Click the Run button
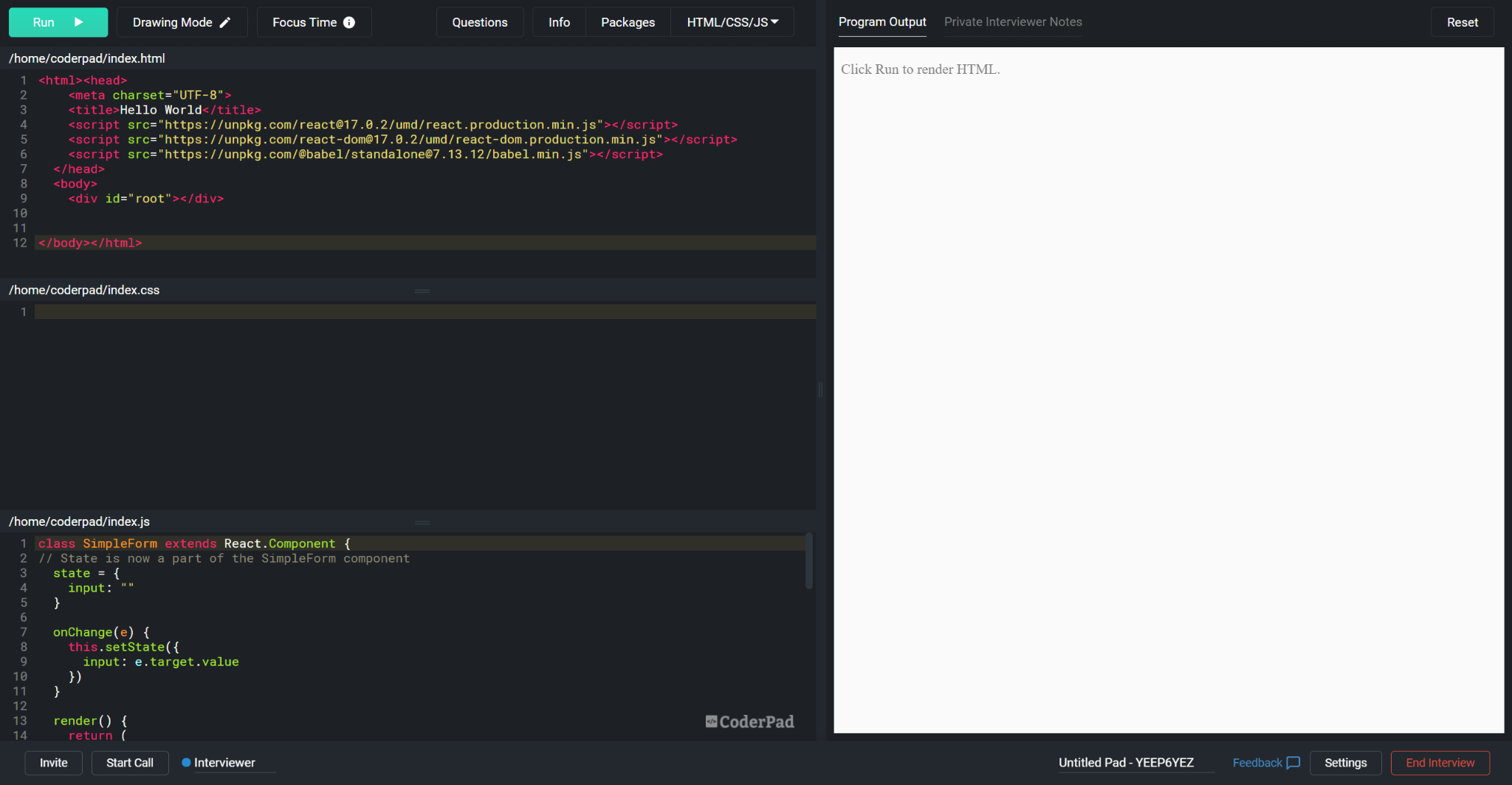Viewport: 1512px width, 785px height. pyautogui.click(x=58, y=22)
